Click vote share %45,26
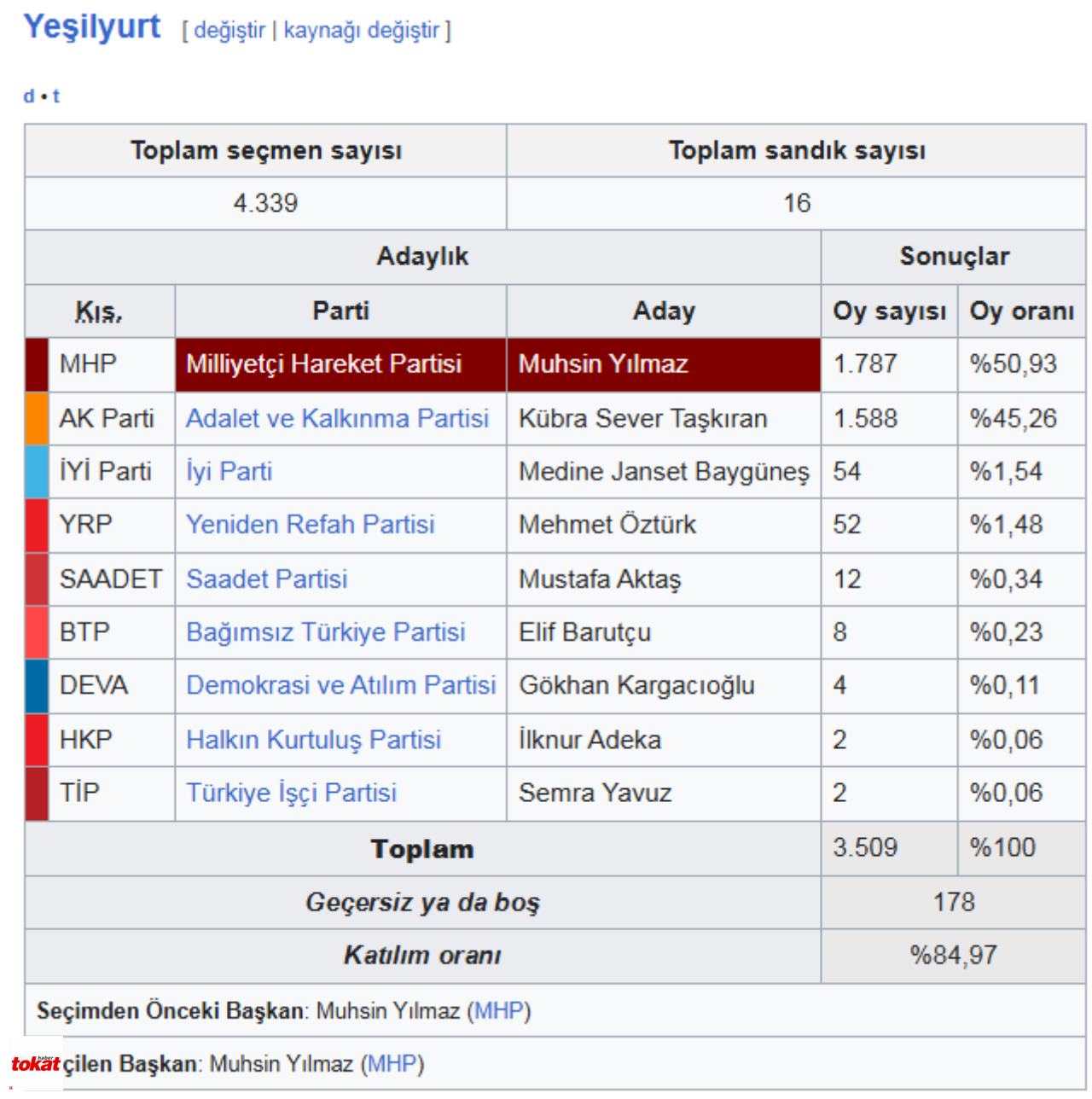Image resolution: width=1092 pixels, height=1099 pixels. point(1013,419)
